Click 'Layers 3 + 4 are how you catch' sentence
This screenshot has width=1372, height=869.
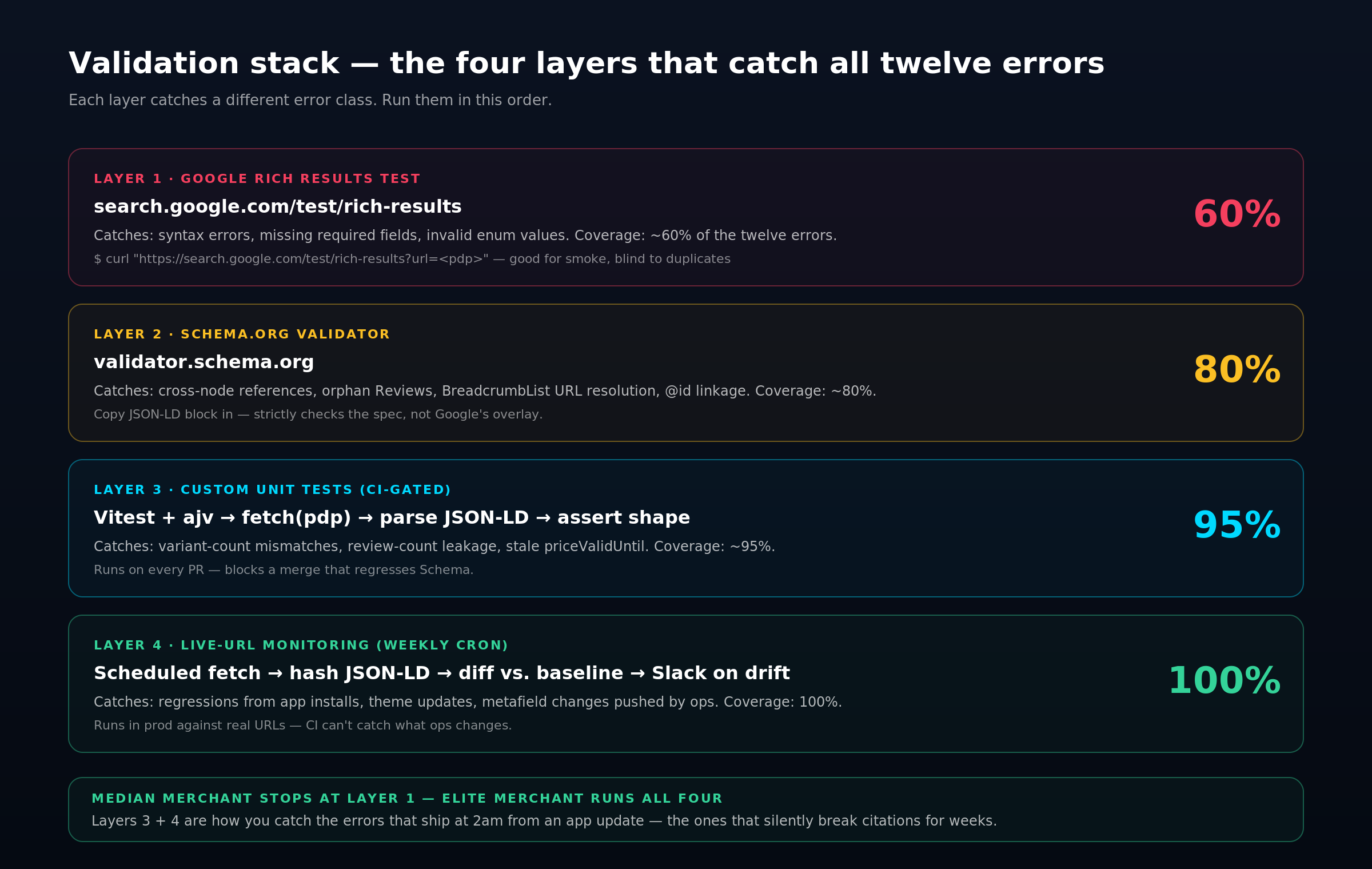tap(544, 821)
